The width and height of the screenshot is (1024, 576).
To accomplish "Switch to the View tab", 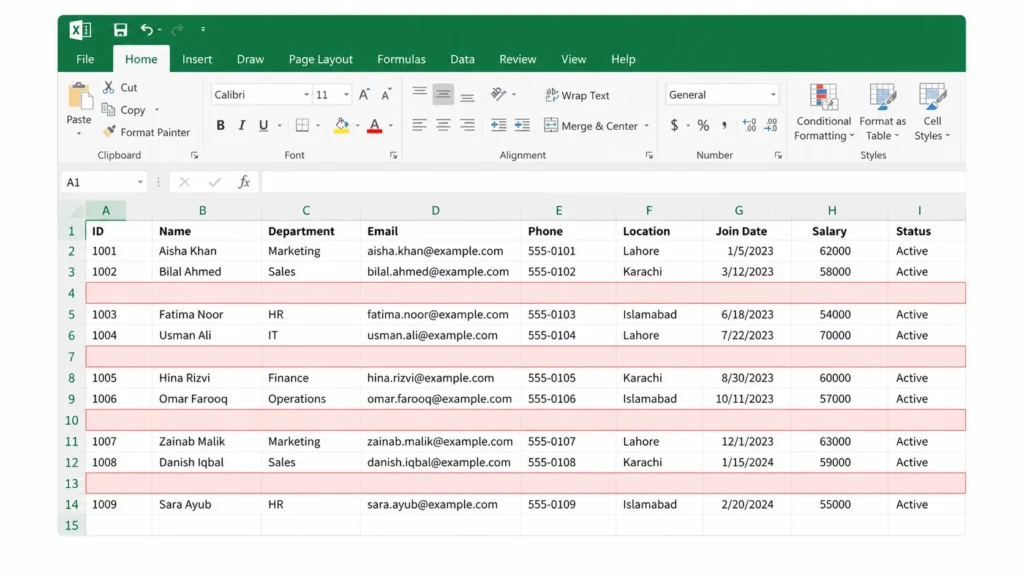I will (x=573, y=59).
